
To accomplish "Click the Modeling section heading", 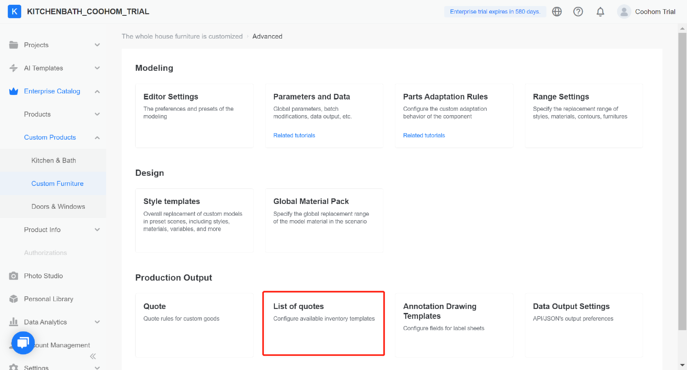I will (154, 68).
